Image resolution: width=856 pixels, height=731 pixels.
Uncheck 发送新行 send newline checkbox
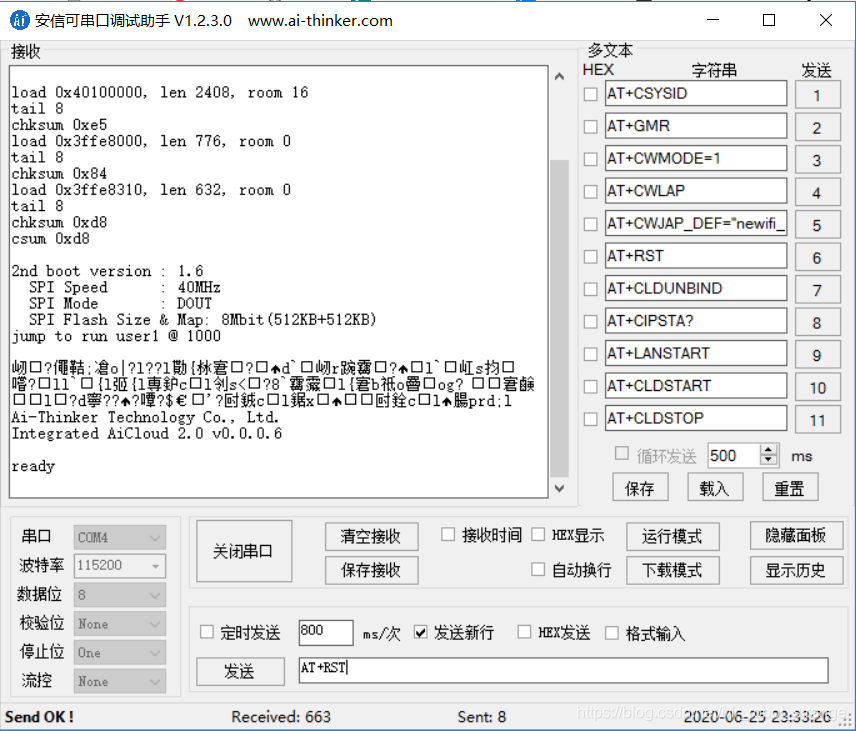point(420,632)
